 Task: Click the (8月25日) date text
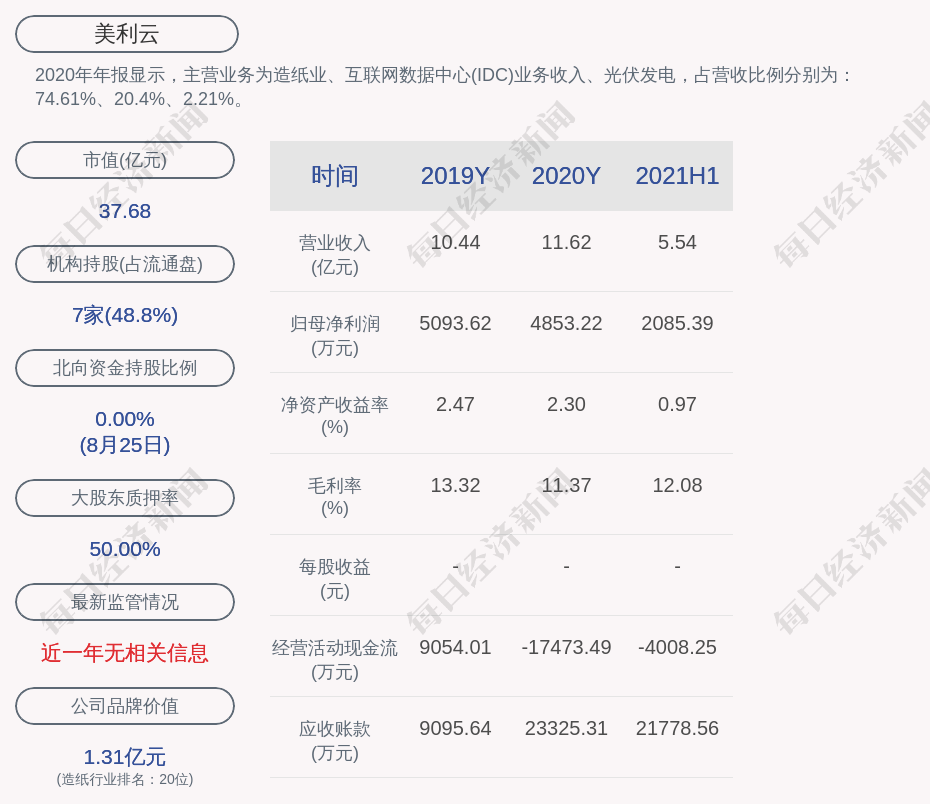125,445
